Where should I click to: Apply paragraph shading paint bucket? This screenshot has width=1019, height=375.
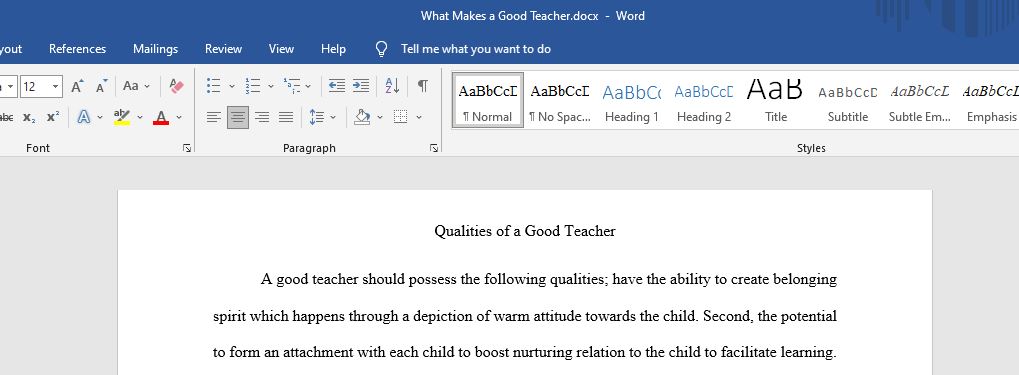[x=362, y=118]
